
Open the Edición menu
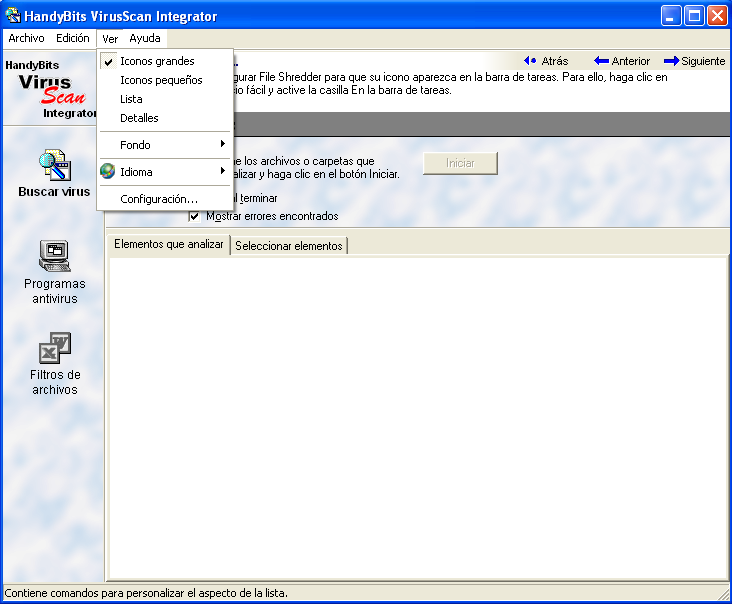pos(72,38)
